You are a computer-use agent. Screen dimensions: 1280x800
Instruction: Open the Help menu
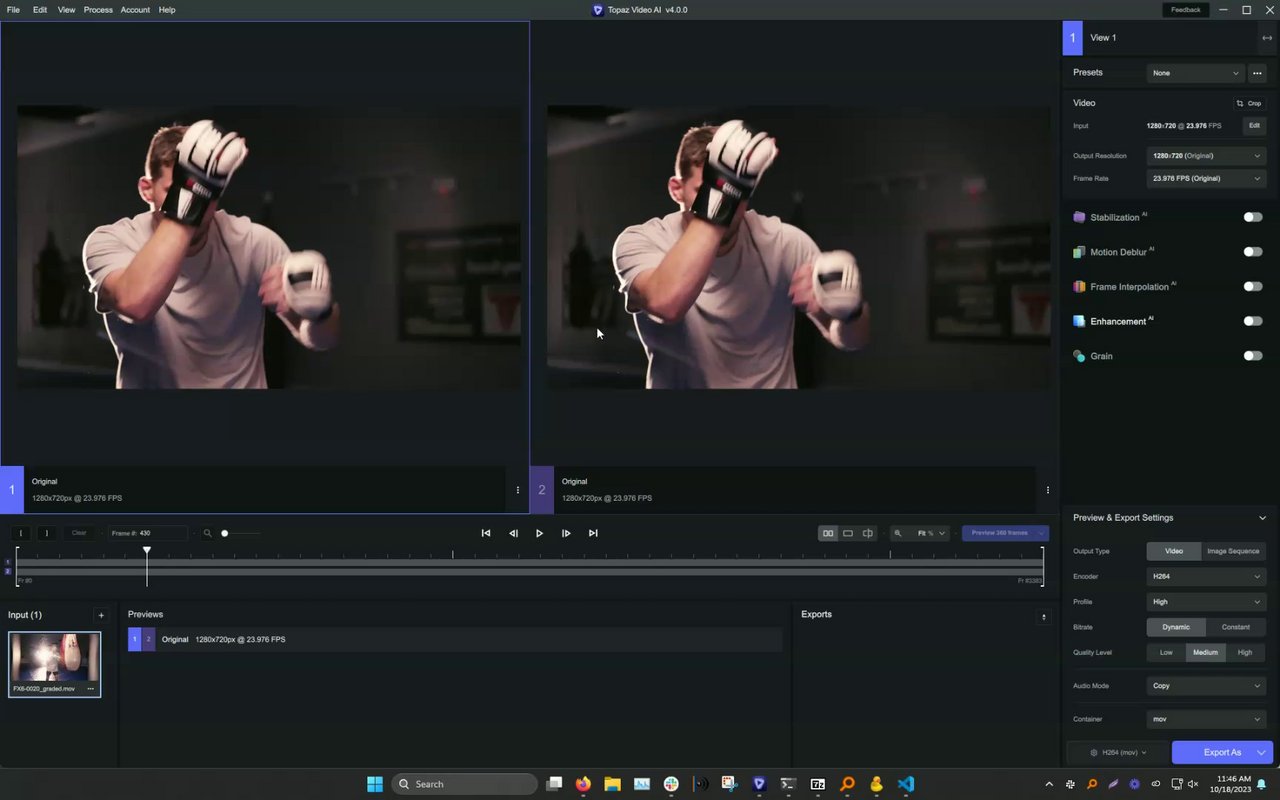[x=167, y=10]
